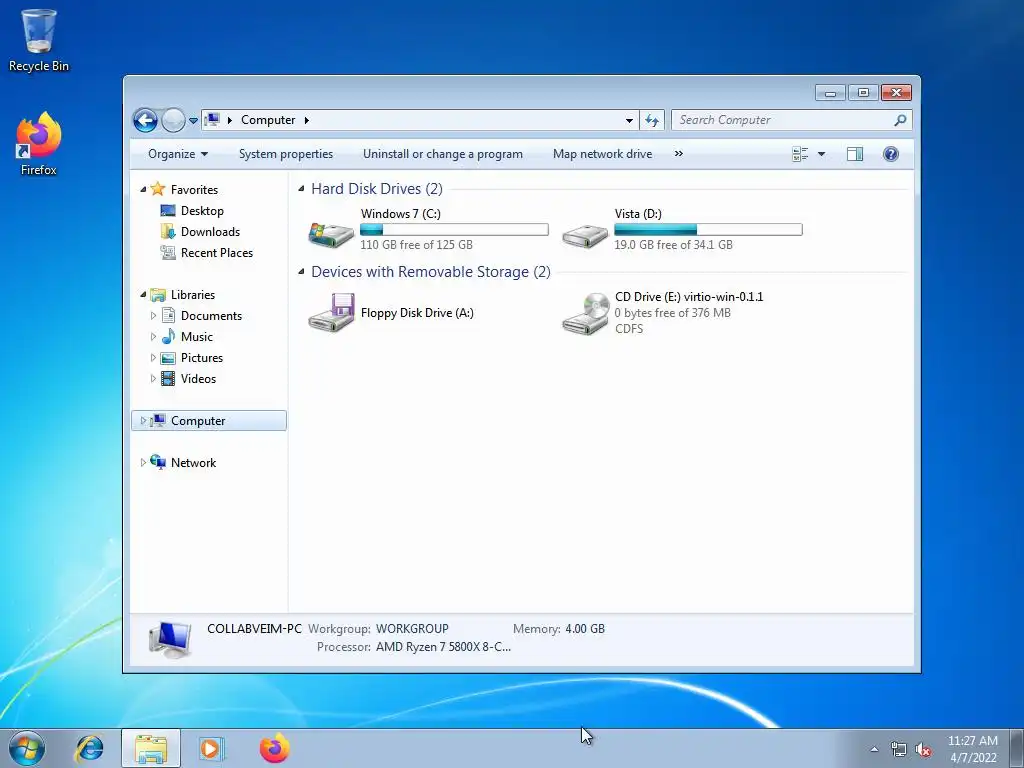Open the taskbar clock and date
1024x768 pixels.
click(x=972, y=749)
